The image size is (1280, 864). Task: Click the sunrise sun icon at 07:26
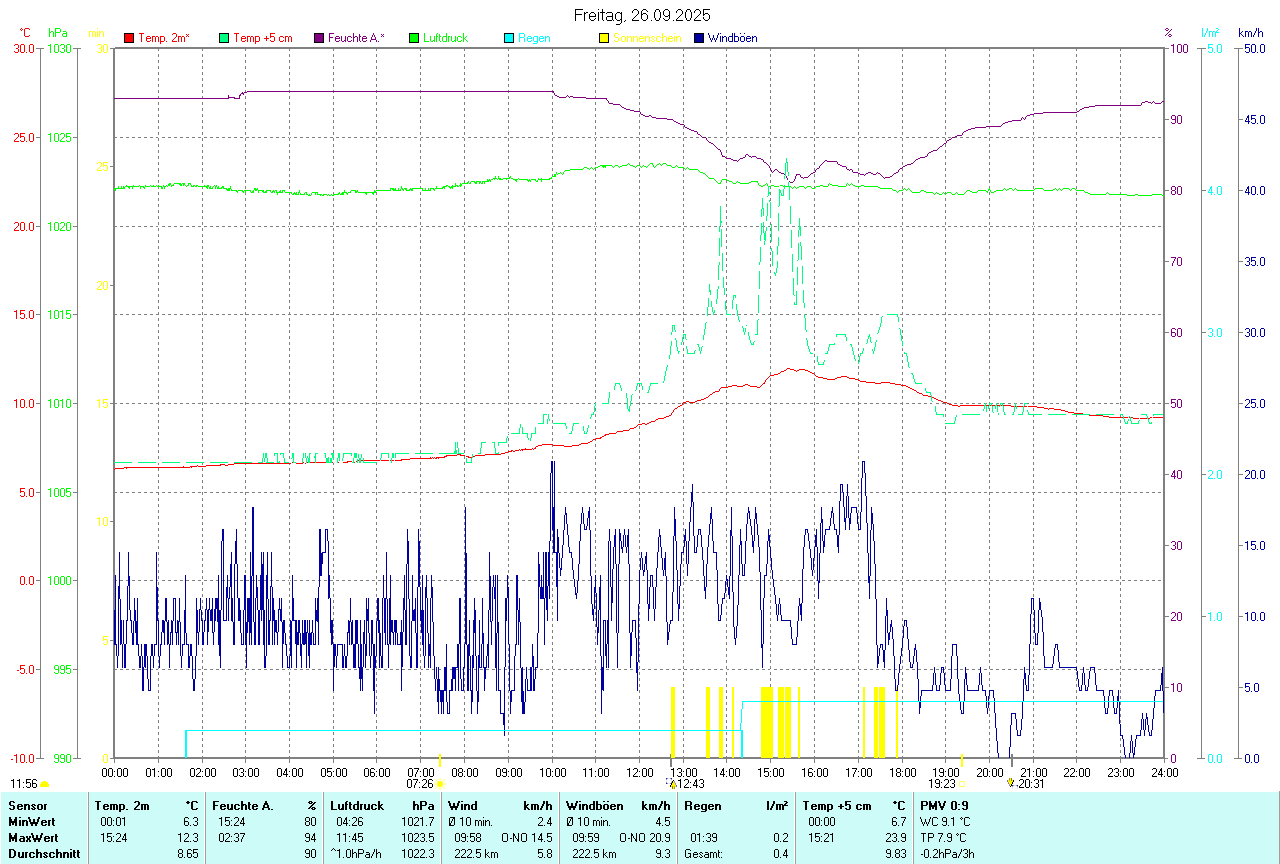440,784
